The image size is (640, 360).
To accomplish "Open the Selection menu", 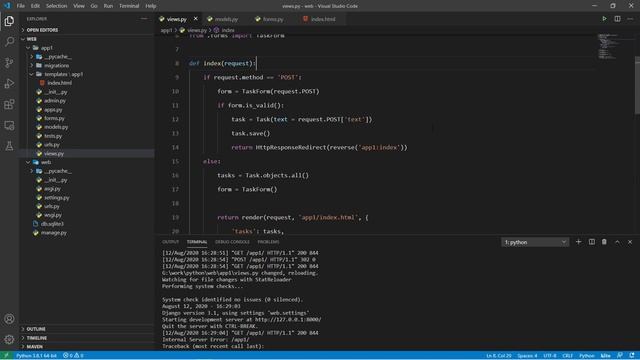I will (x=56, y=6).
